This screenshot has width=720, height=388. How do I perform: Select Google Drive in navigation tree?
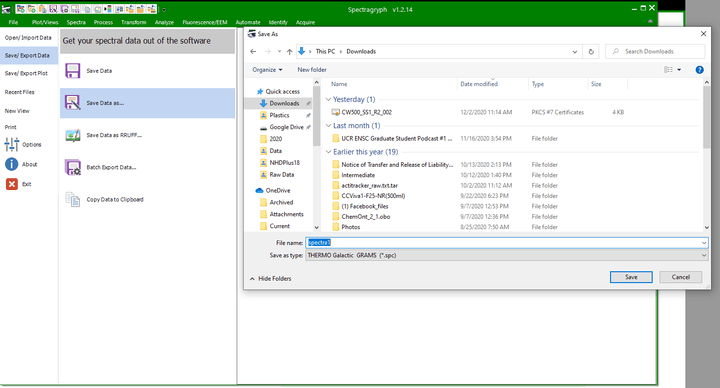click(x=287, y=127)
